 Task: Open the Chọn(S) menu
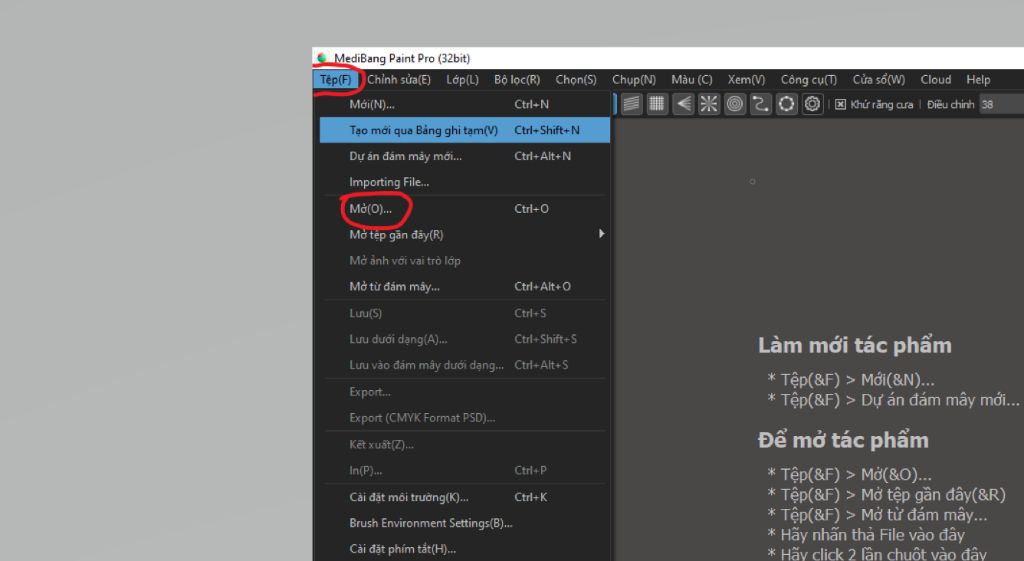575,80
